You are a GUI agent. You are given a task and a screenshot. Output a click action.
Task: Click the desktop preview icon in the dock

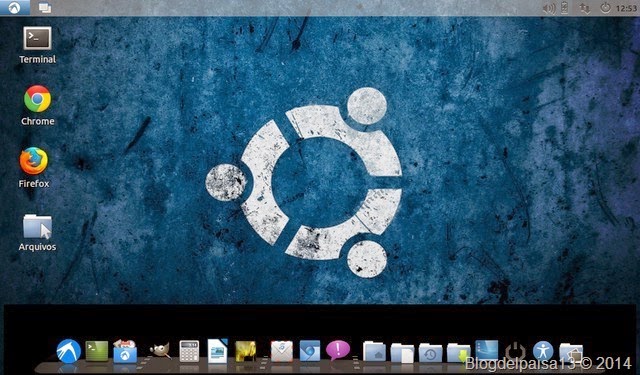coord(487,351)
